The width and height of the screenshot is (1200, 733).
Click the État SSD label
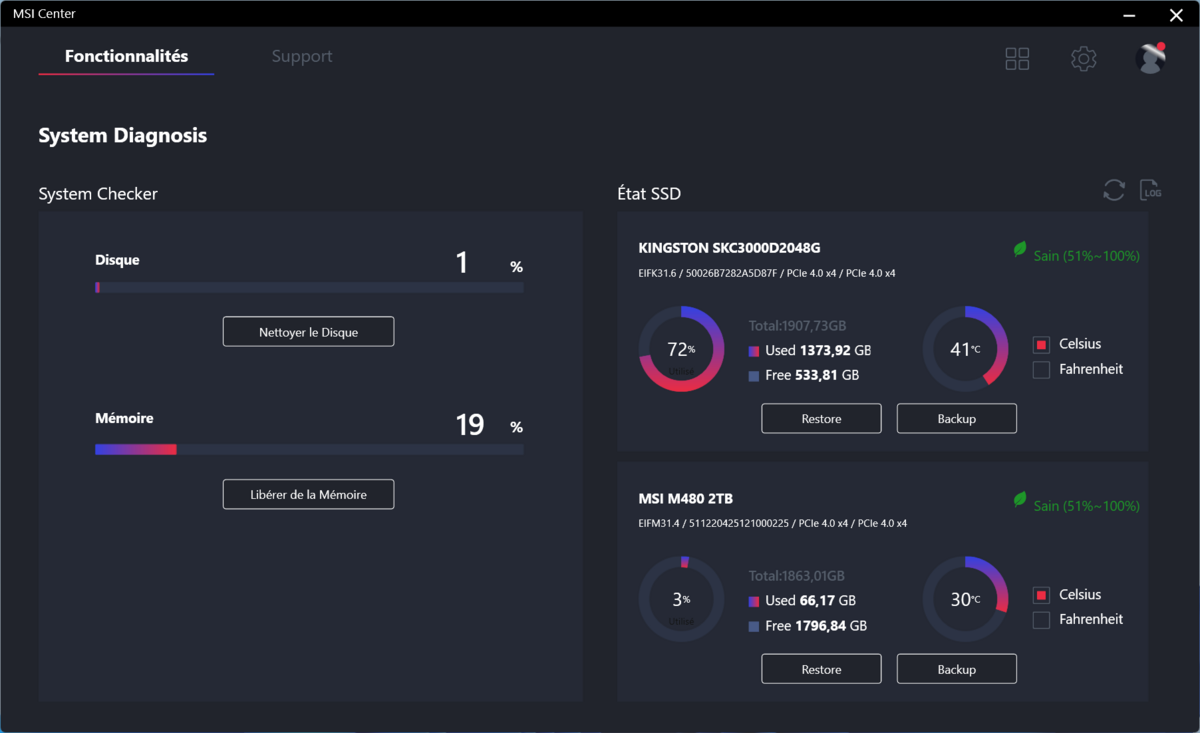tap(649, 194)
